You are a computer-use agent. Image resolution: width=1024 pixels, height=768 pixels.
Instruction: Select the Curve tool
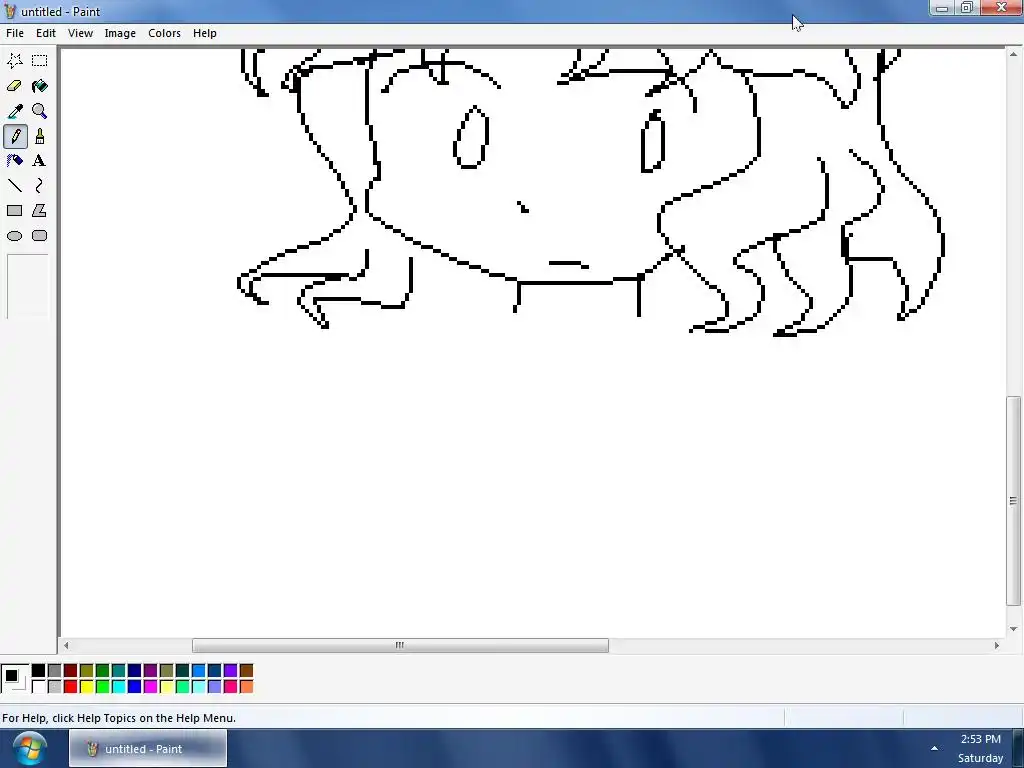click(x=40, y=186)
